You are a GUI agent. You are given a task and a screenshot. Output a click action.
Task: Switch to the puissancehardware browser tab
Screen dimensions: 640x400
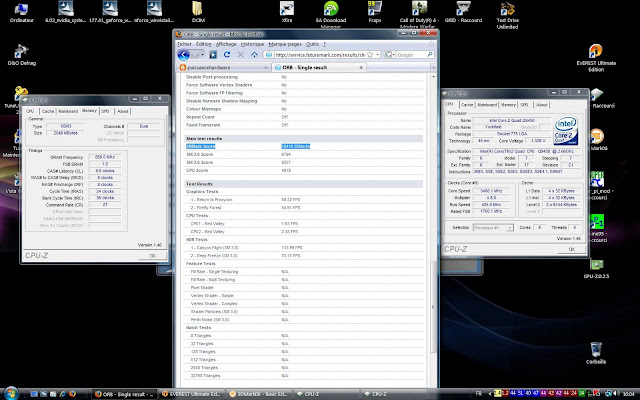(224, 67)
